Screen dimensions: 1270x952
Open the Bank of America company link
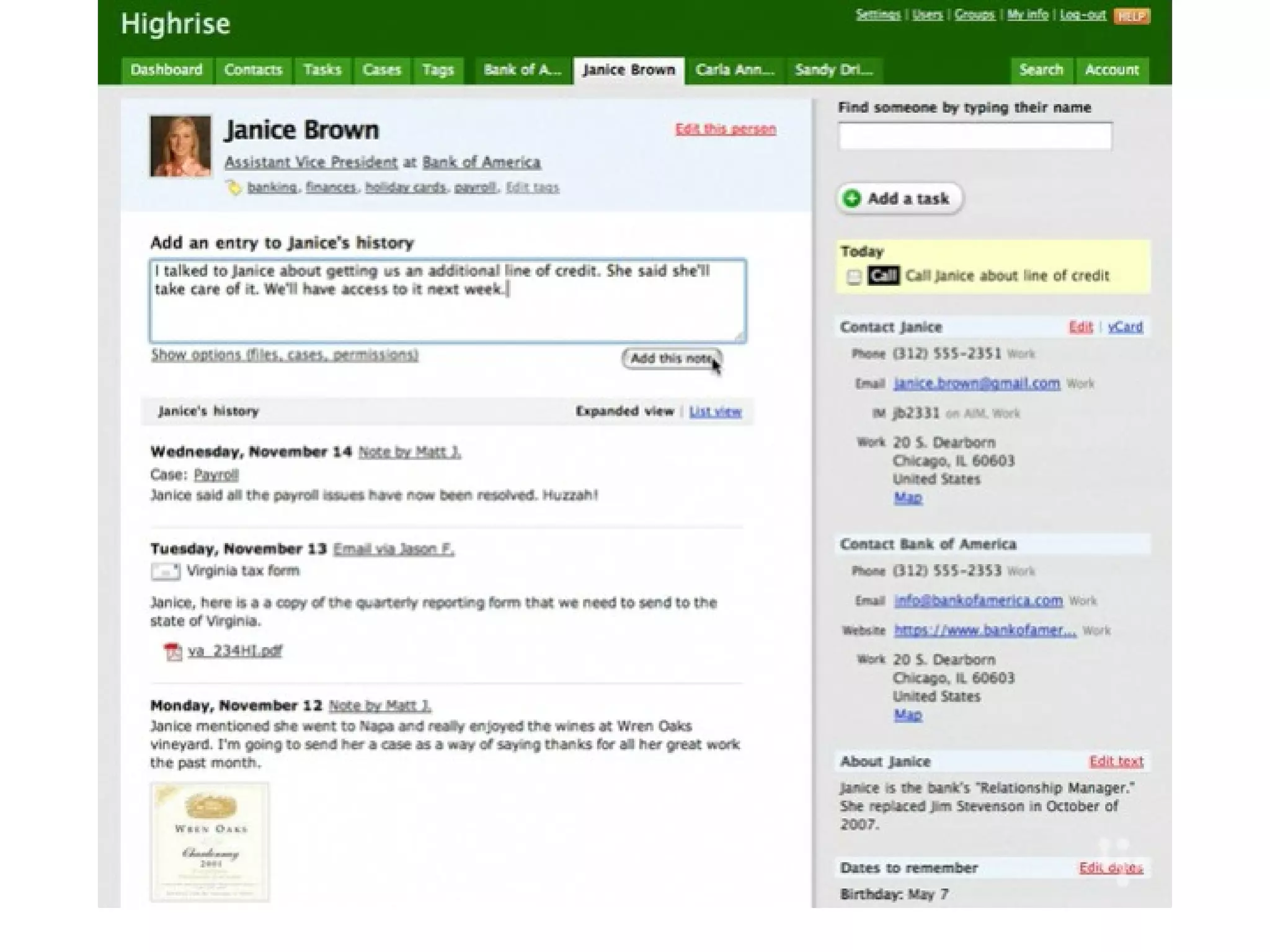481,162
